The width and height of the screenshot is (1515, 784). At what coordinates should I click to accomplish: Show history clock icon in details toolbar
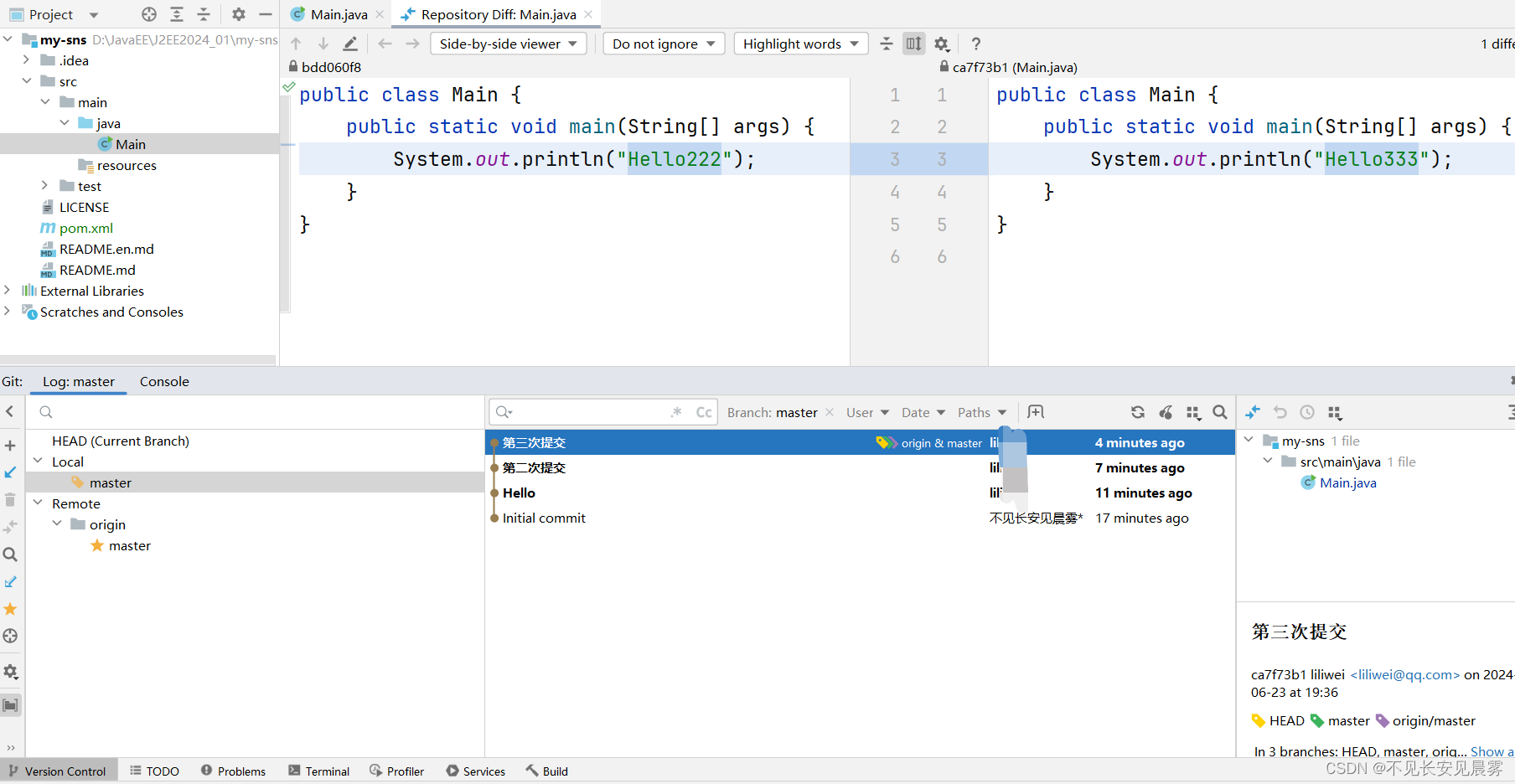coord(1307,412)
